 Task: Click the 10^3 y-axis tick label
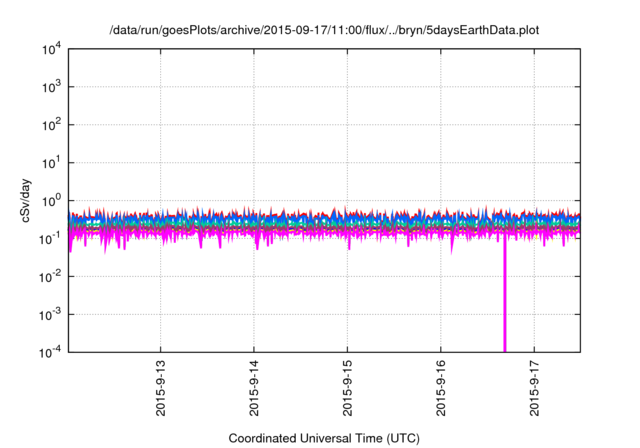point(51,87)
